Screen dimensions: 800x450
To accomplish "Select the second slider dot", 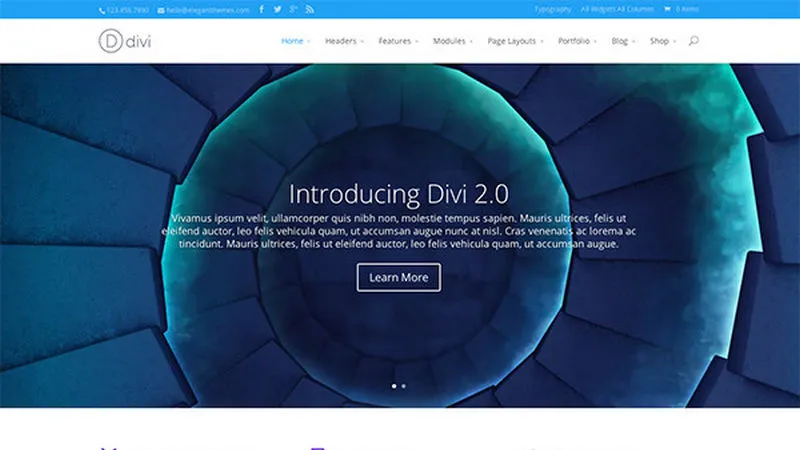I will tap(404, 386).
